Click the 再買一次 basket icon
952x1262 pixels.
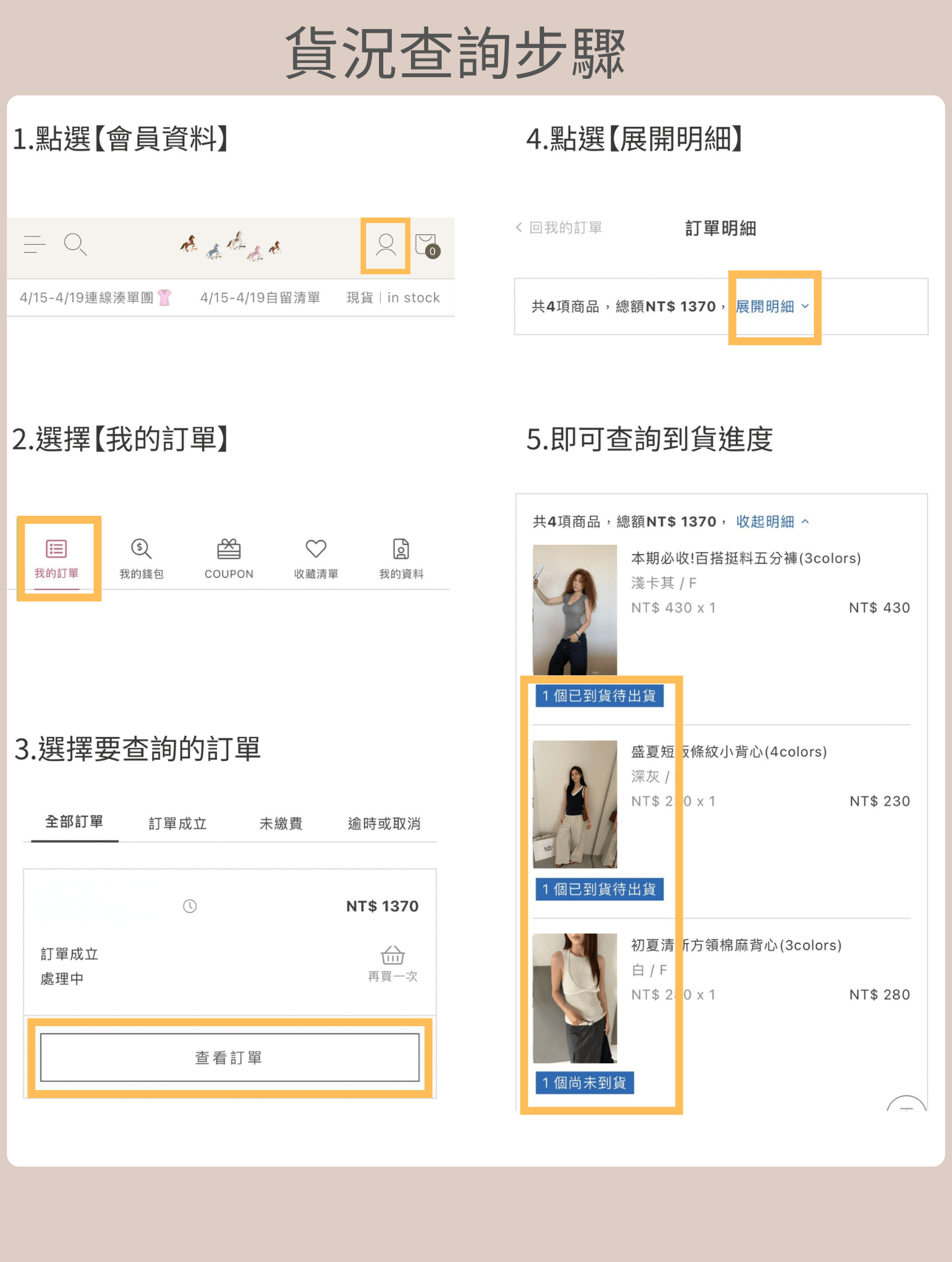coord(393,956)
